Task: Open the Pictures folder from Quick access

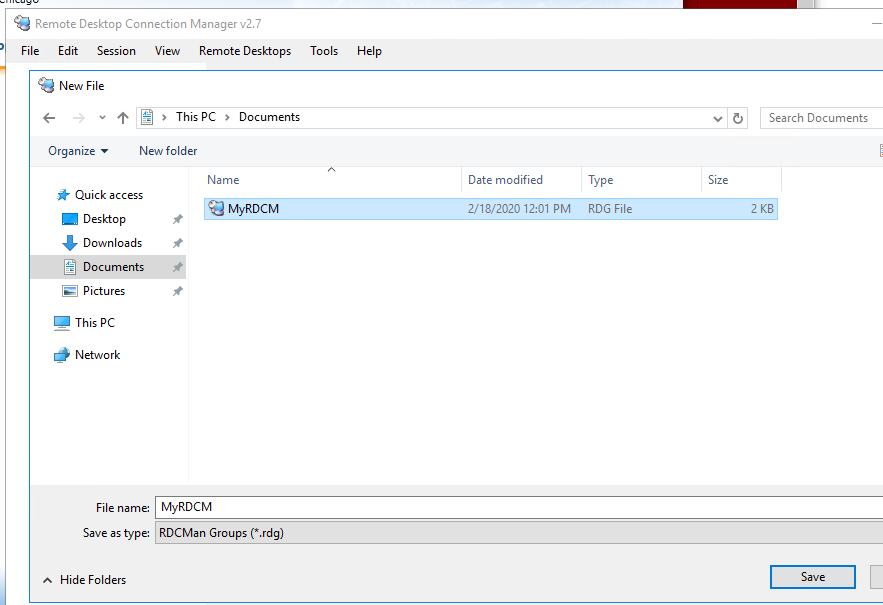Action: 102,290
